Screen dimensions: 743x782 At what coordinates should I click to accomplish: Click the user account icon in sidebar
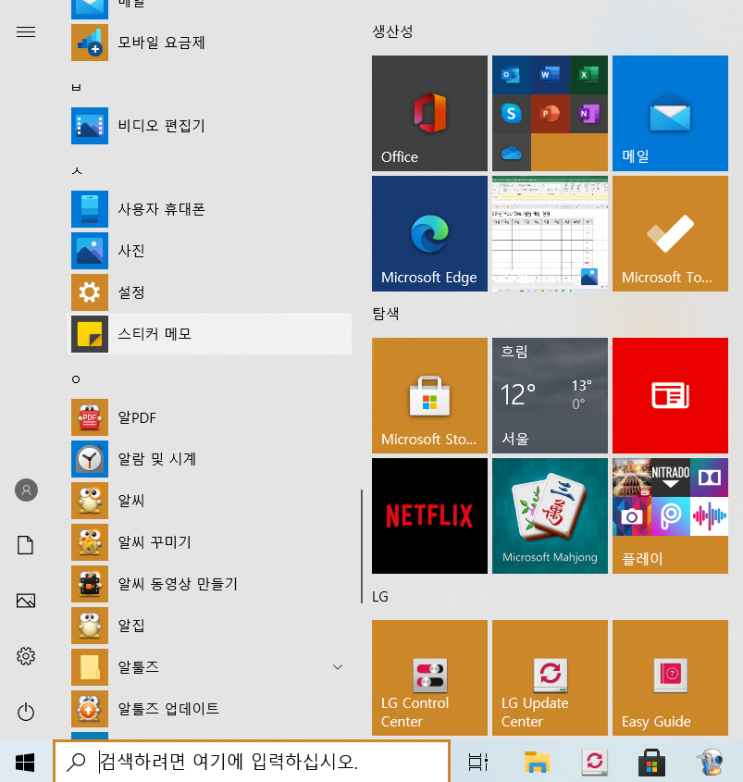(x=26, y=490)
